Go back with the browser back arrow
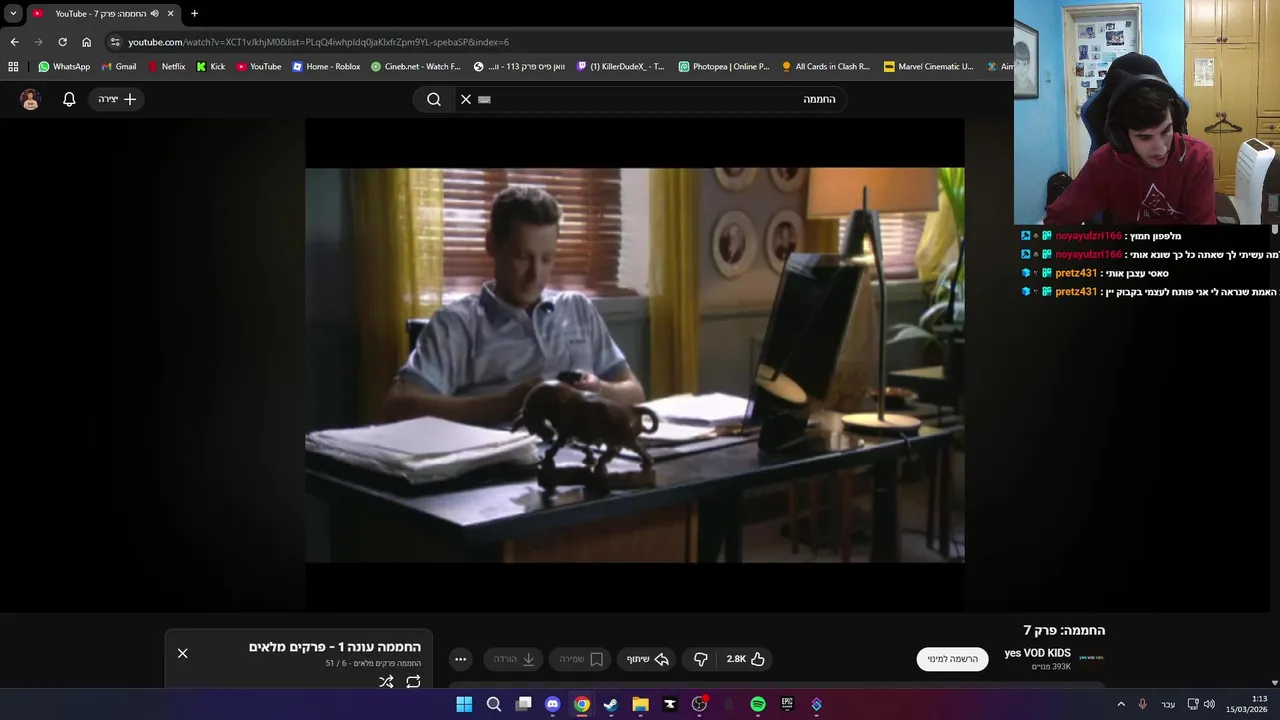This screenshot has height=720, width=1280. click(14, 42)
